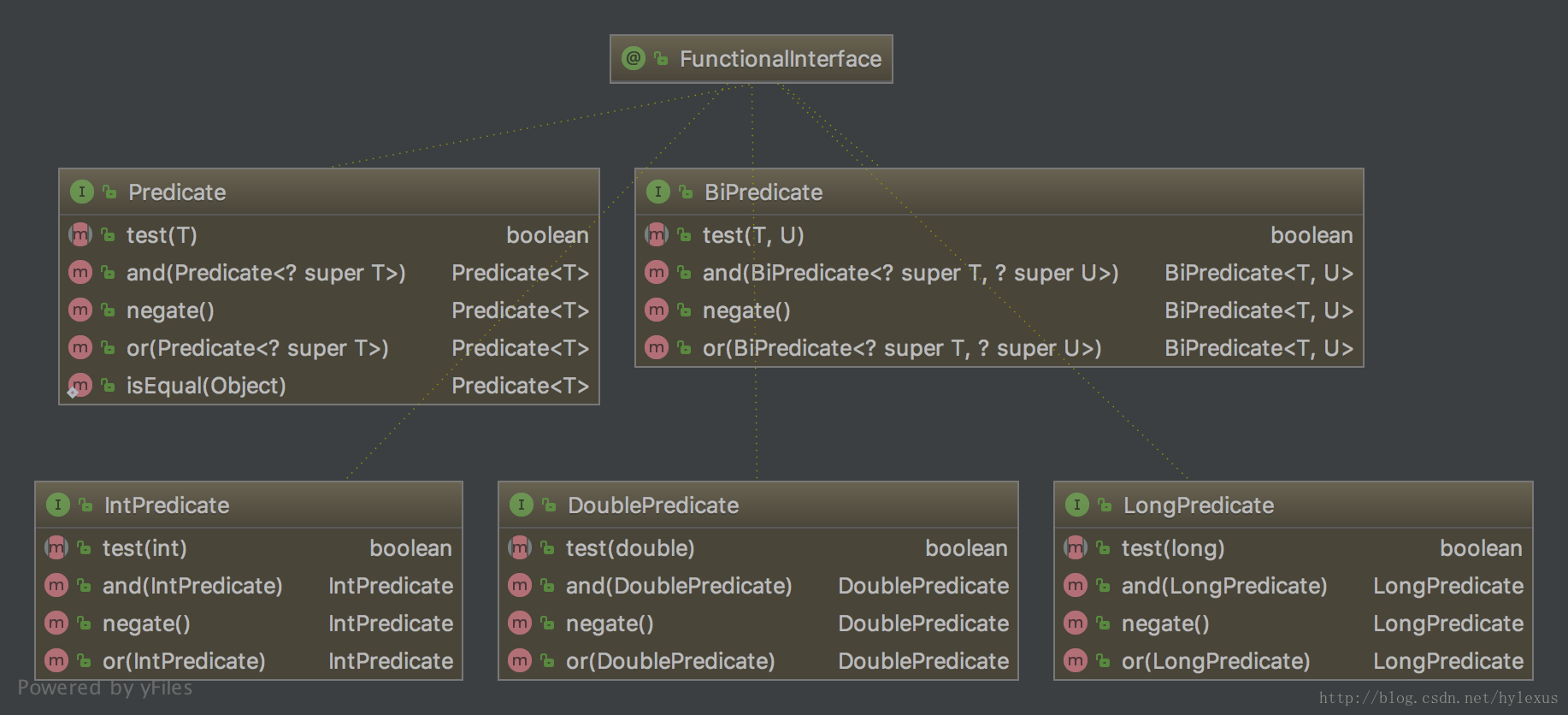Click the method icon of and(Predicate<? super T>)
The height and width of the screenshot is (715, 1568).
[80, 272]
